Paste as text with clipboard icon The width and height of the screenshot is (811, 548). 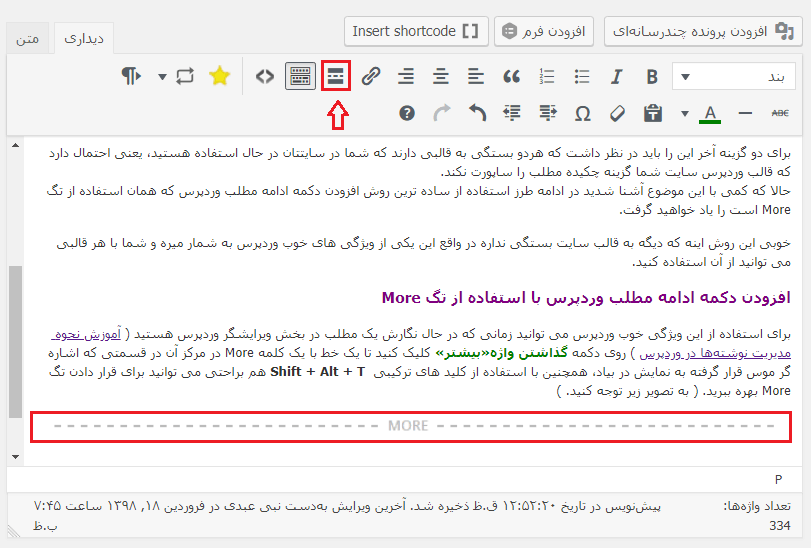coord(653,113)
